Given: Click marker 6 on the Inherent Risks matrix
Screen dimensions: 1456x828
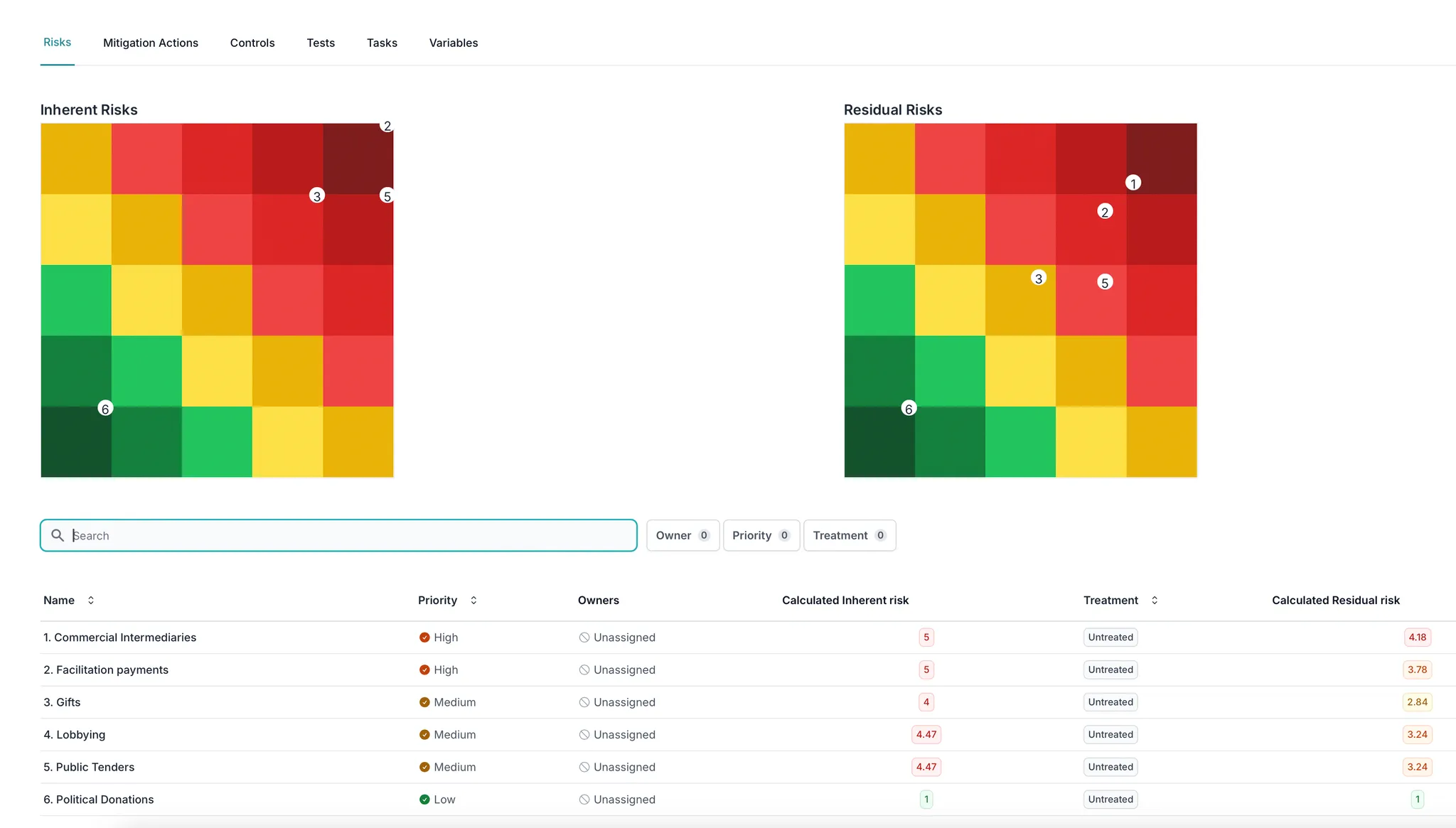Looking at the screenshot, I should tap(105, 409).
